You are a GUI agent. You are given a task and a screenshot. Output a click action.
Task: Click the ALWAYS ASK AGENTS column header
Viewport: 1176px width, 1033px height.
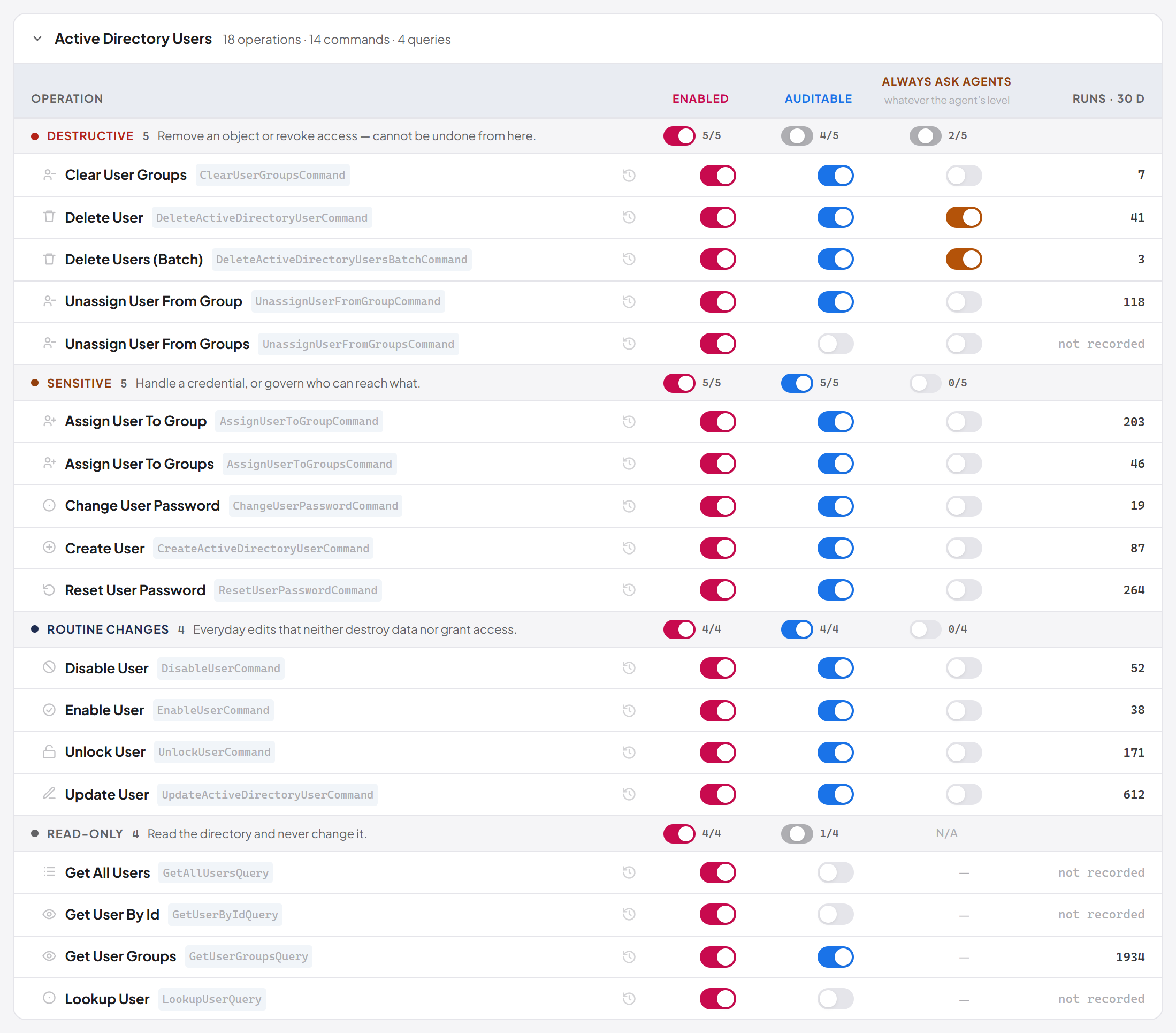click(x=946, y=82)
